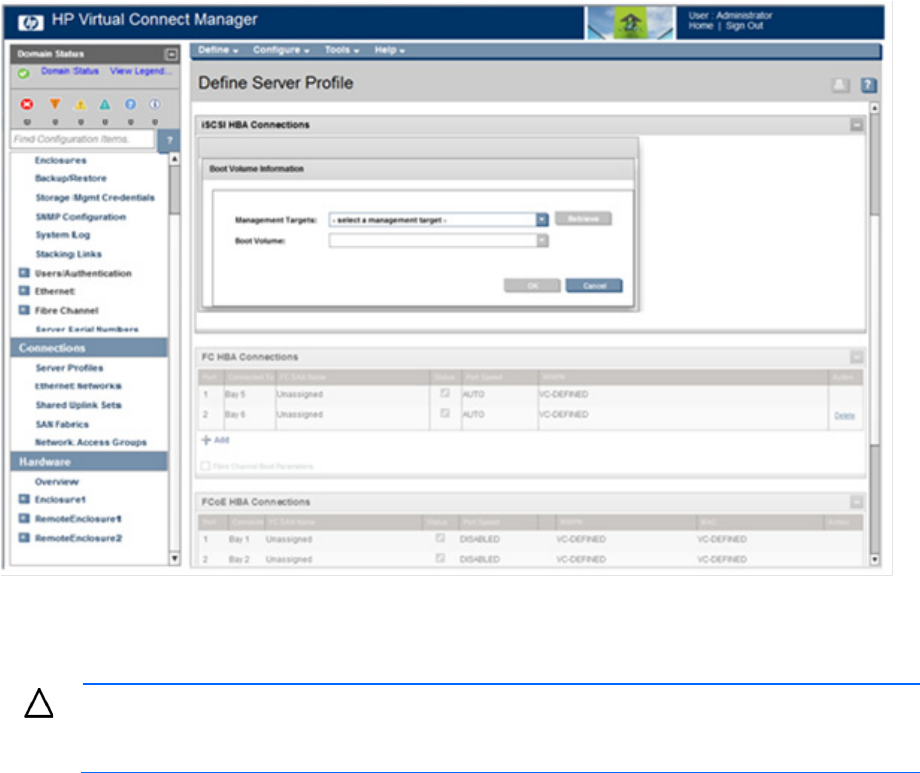Click the red critical status icon
The width and height of the screenshot is (920, 773).
[x=27, y=104]
